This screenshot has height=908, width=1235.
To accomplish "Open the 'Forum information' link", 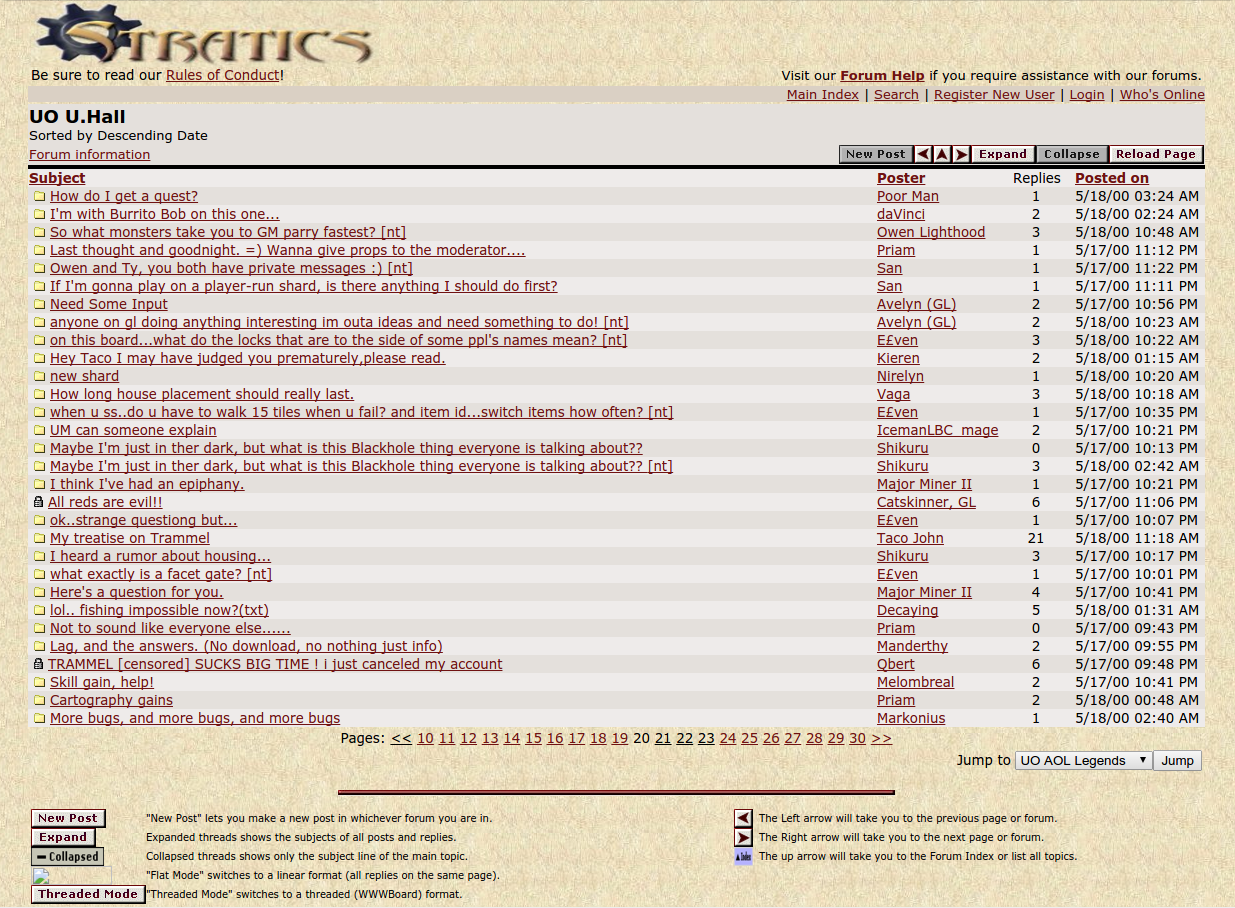I will (89, 155).
